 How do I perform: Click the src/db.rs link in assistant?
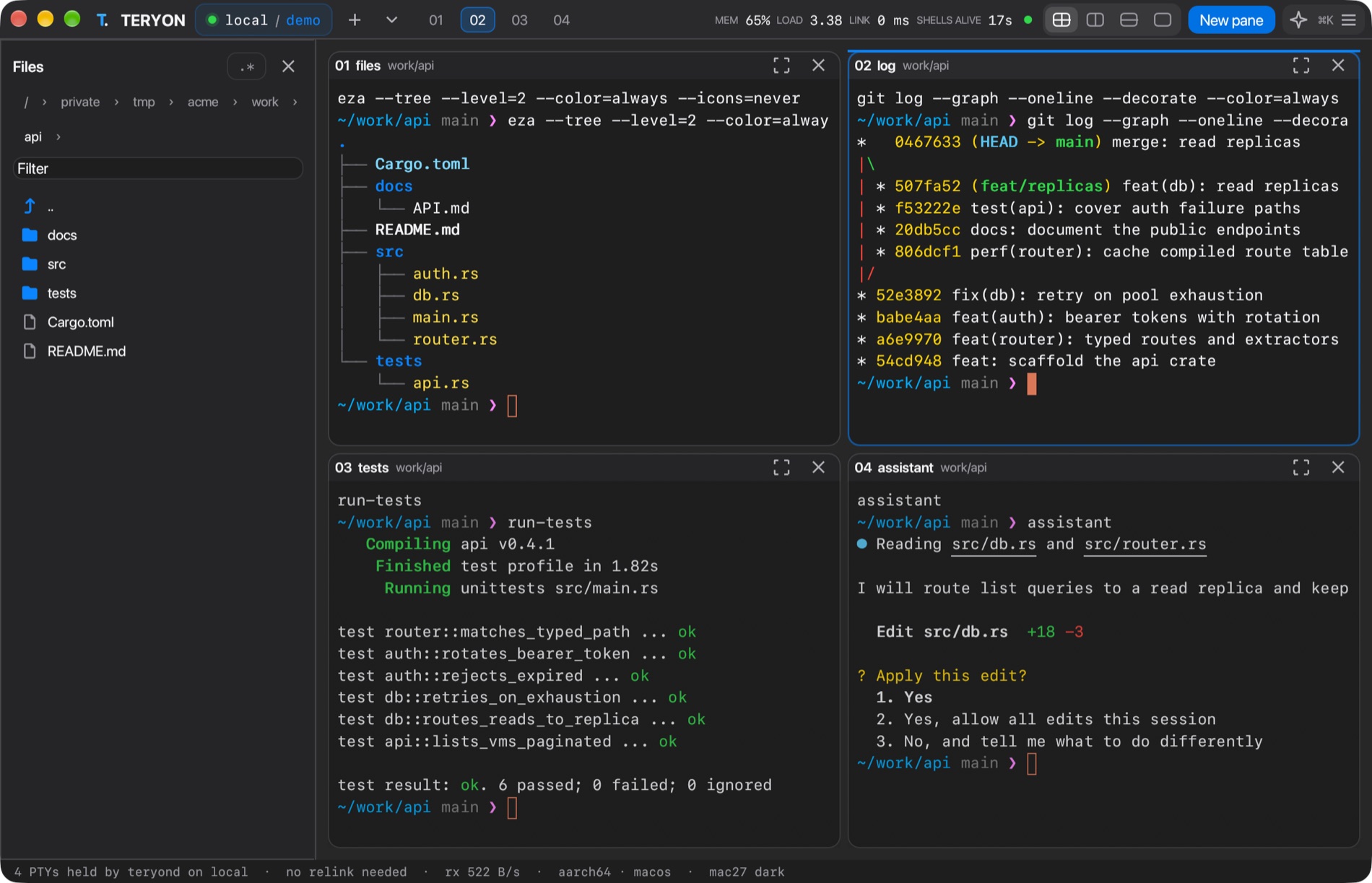pos(994,544)
